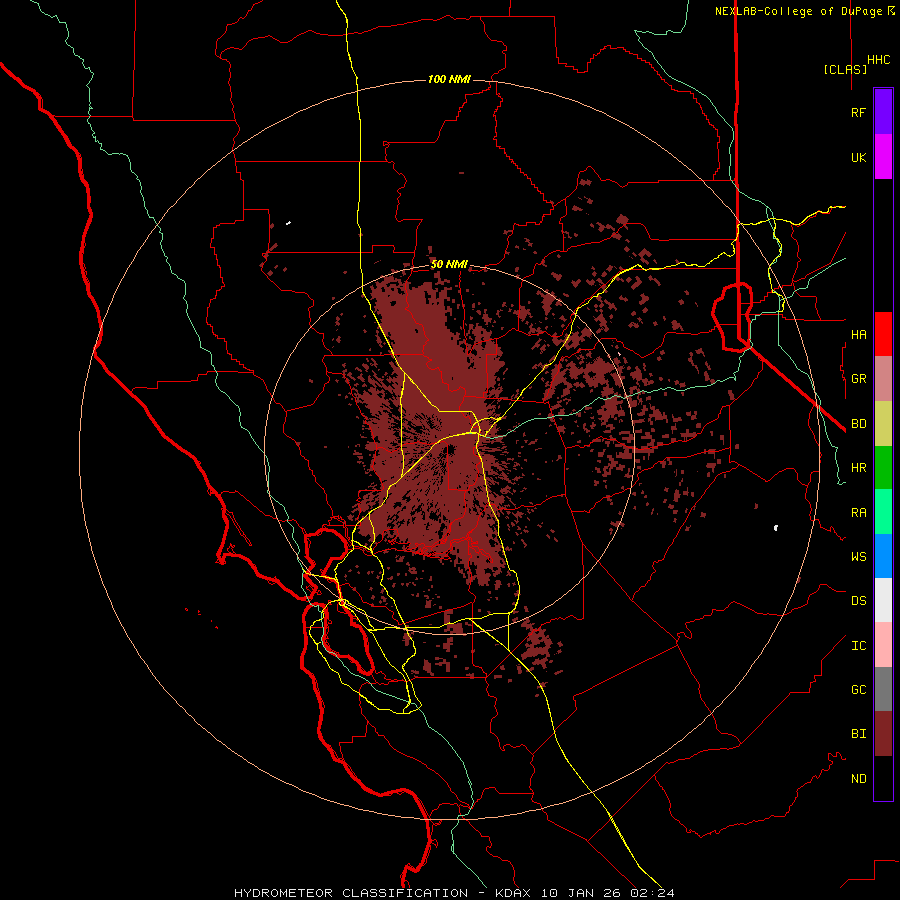Viewport: 900px width, 900px height.
Task: Click the UK magenta legend swatch
Action: click(x=883, y=157)
